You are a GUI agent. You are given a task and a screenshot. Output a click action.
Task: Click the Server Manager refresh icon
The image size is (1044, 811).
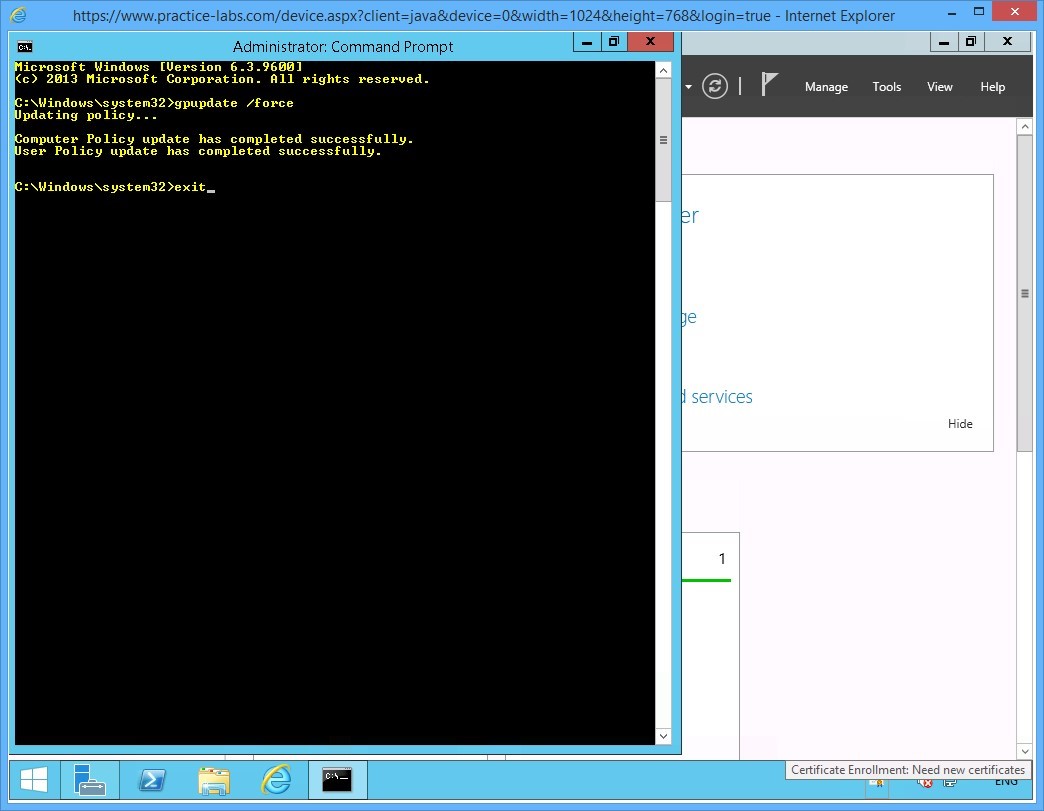point(715,86)
